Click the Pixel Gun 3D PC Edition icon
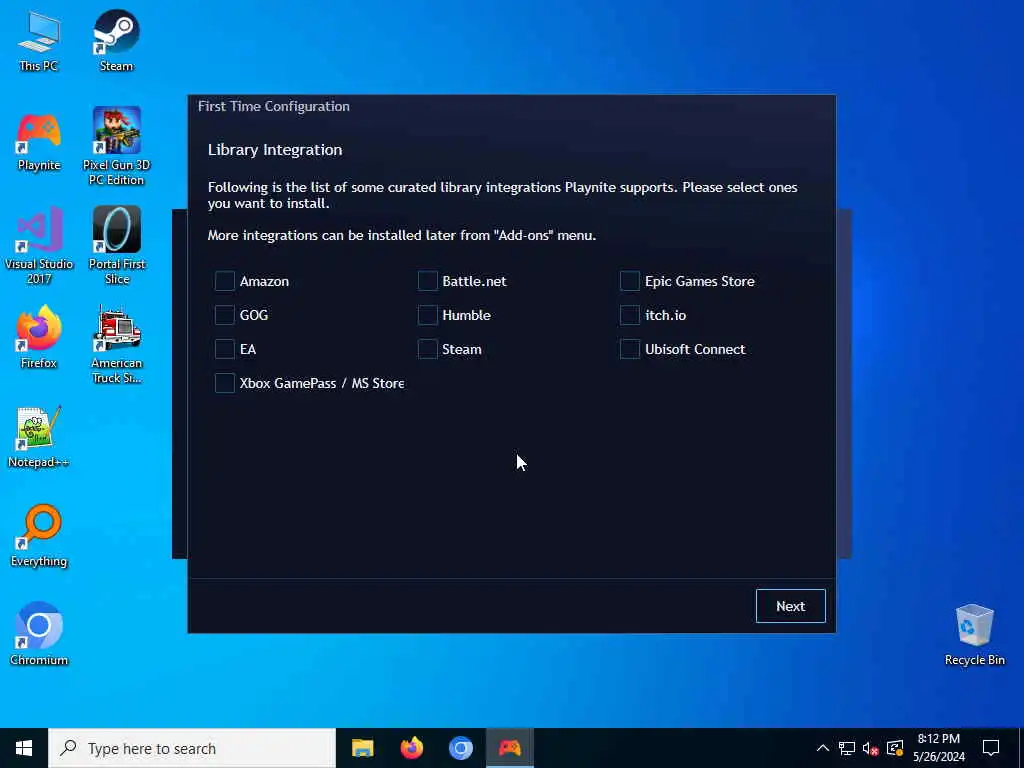 coord(116,146)
